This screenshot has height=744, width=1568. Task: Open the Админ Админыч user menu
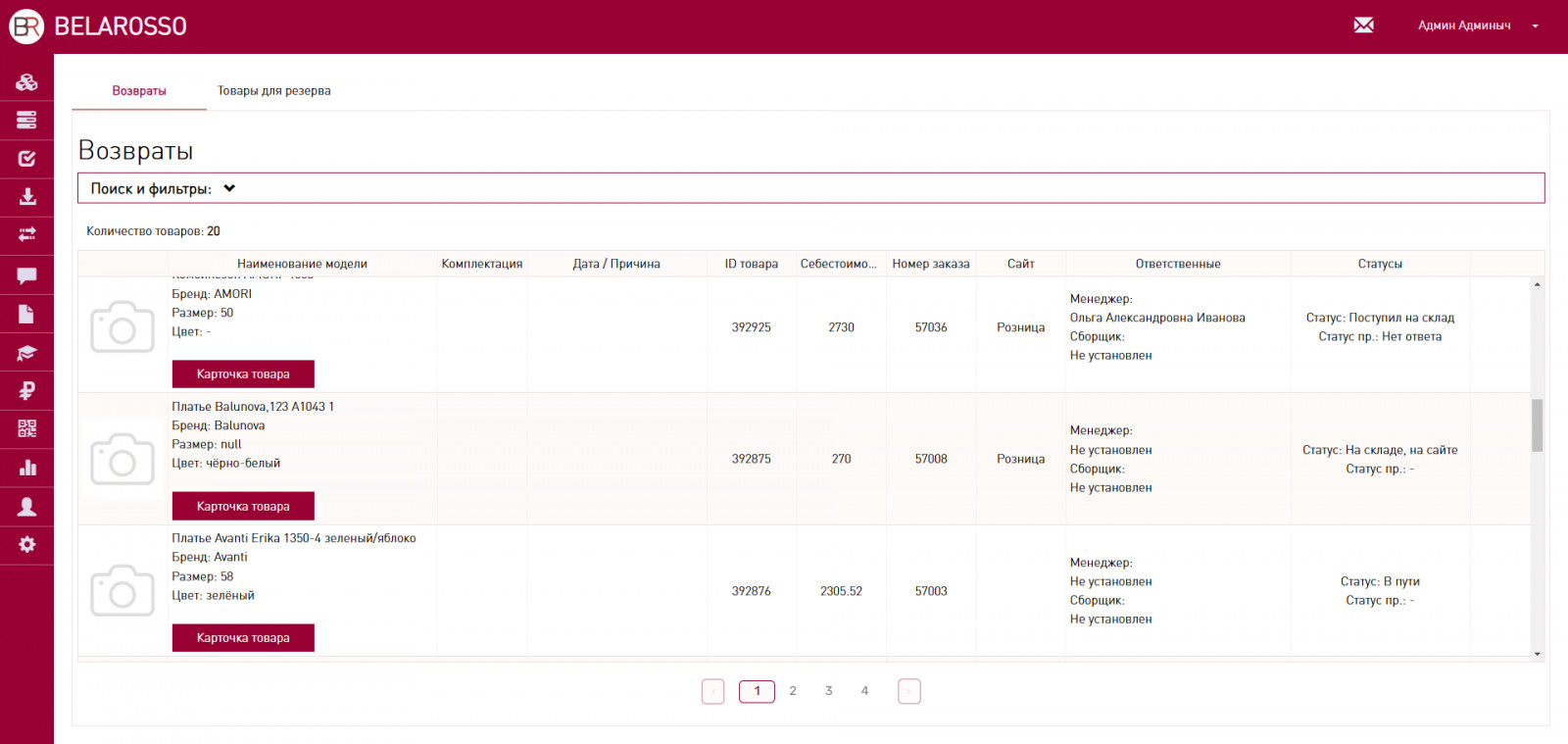click(x=1477, y=25)
